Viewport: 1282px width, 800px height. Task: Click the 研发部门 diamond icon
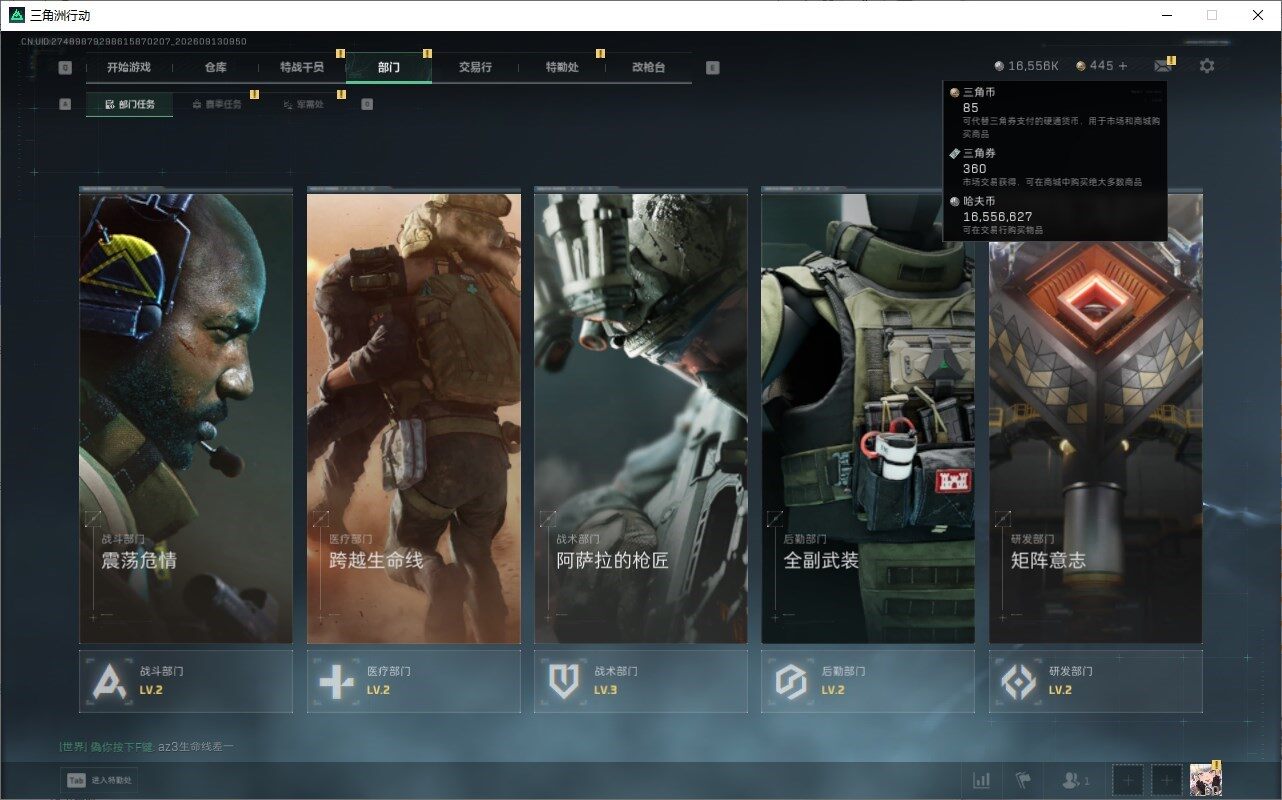[x=1019, y=682]
